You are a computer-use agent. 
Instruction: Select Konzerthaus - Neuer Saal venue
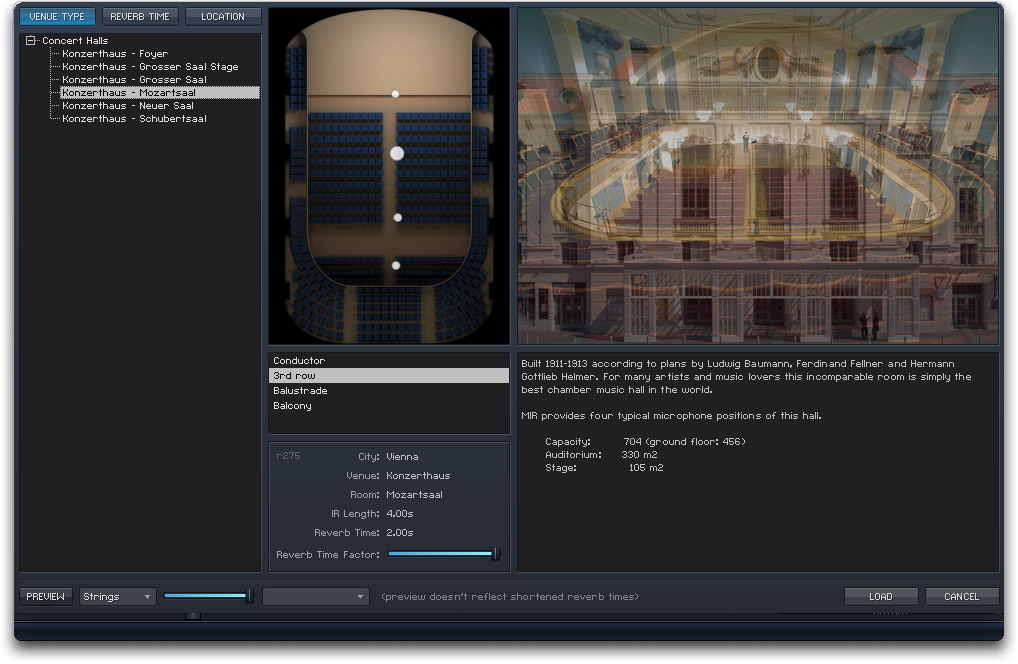click(128, 106)
